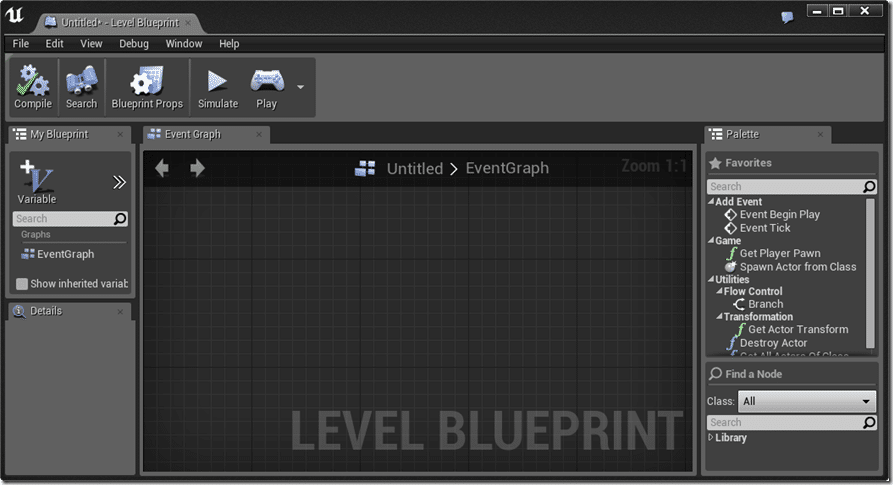Open Blueprint Props settings
This screenshot has height=485, width=893.
(147, 87)
